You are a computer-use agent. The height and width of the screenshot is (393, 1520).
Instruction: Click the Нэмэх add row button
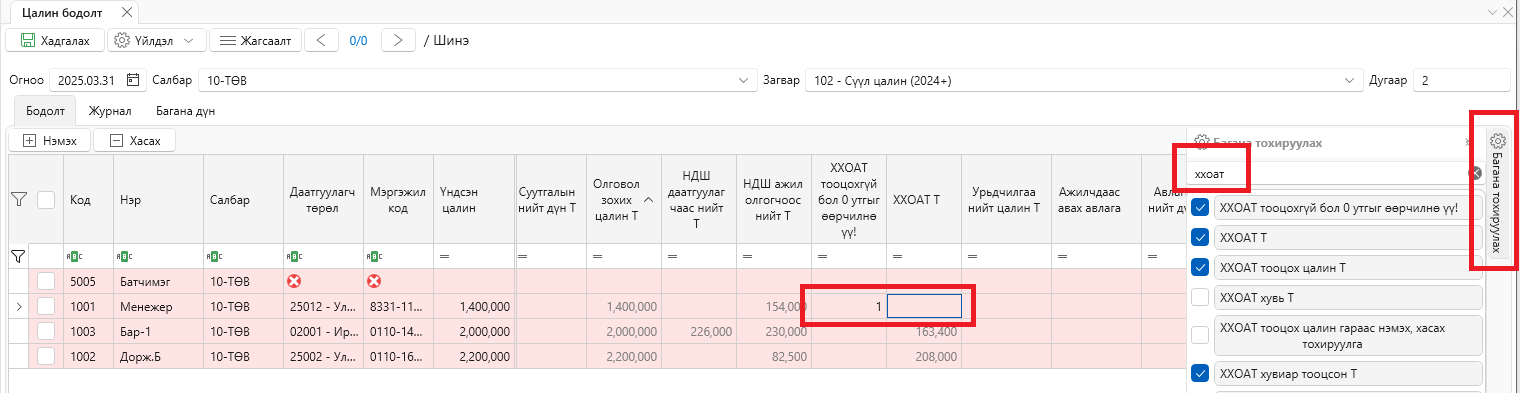coord(49,141)
